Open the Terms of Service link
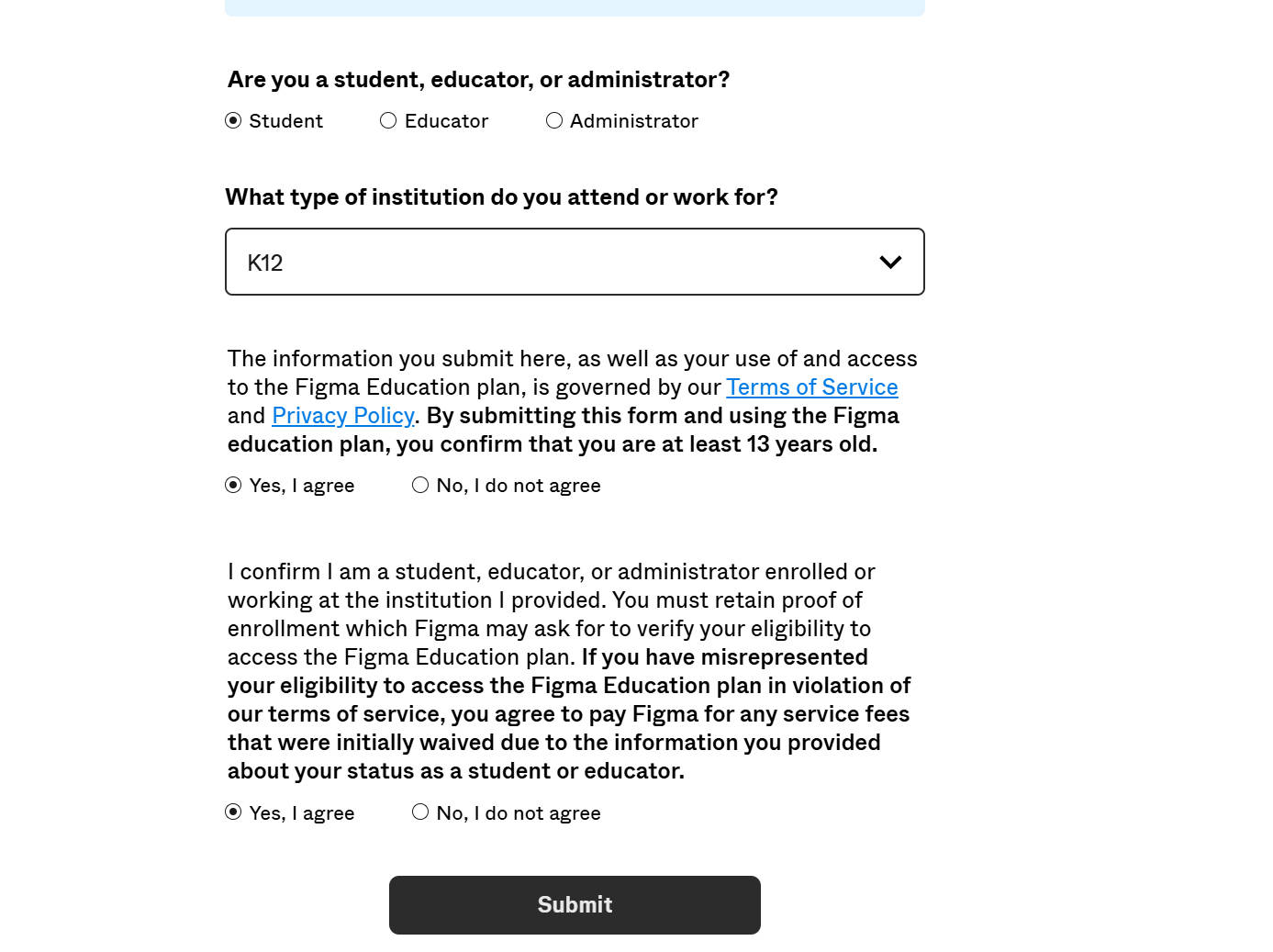This screenshot has height=952, width=1273. point(811,387)
